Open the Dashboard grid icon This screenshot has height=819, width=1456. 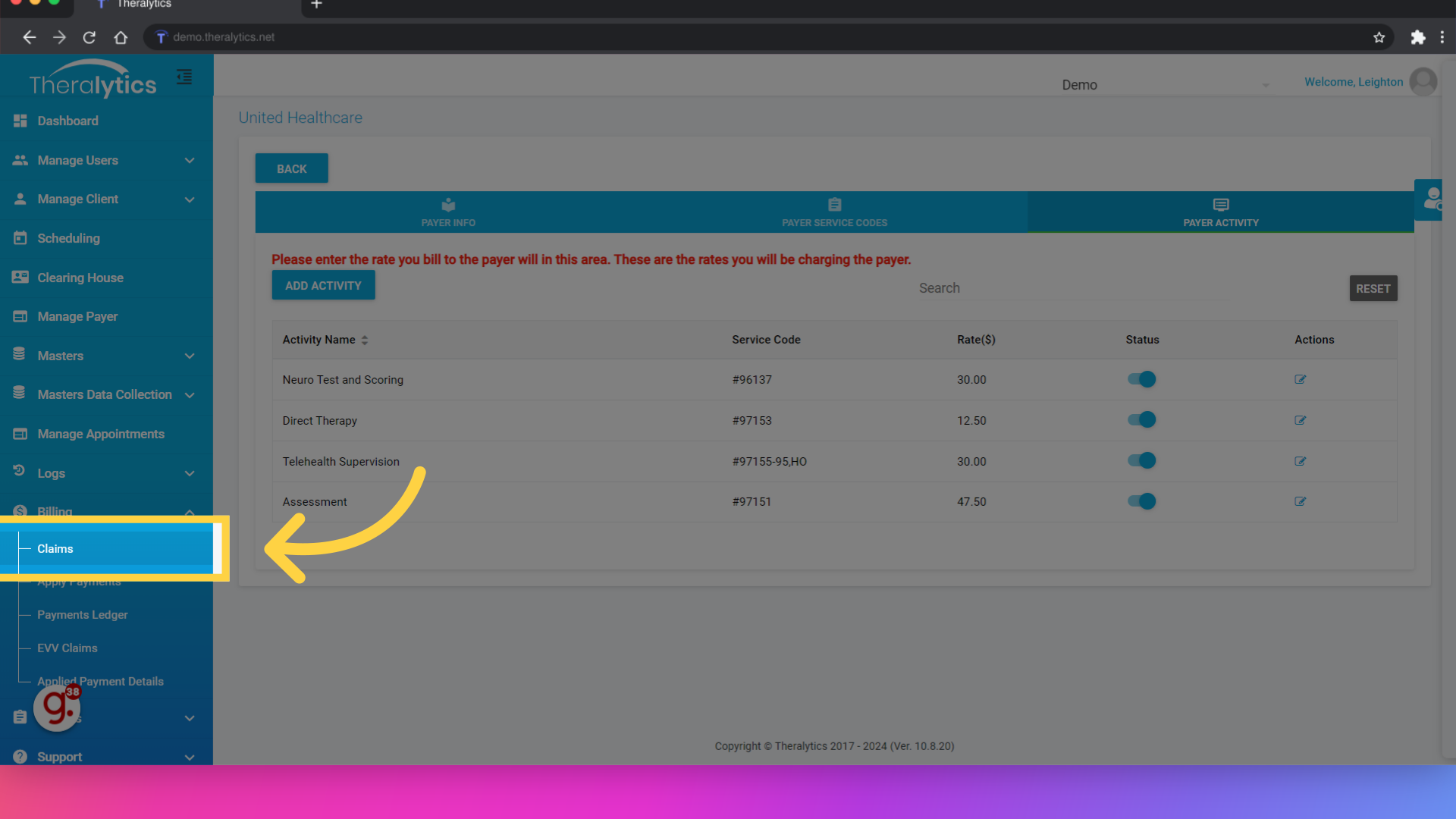(x=20, y=121)
